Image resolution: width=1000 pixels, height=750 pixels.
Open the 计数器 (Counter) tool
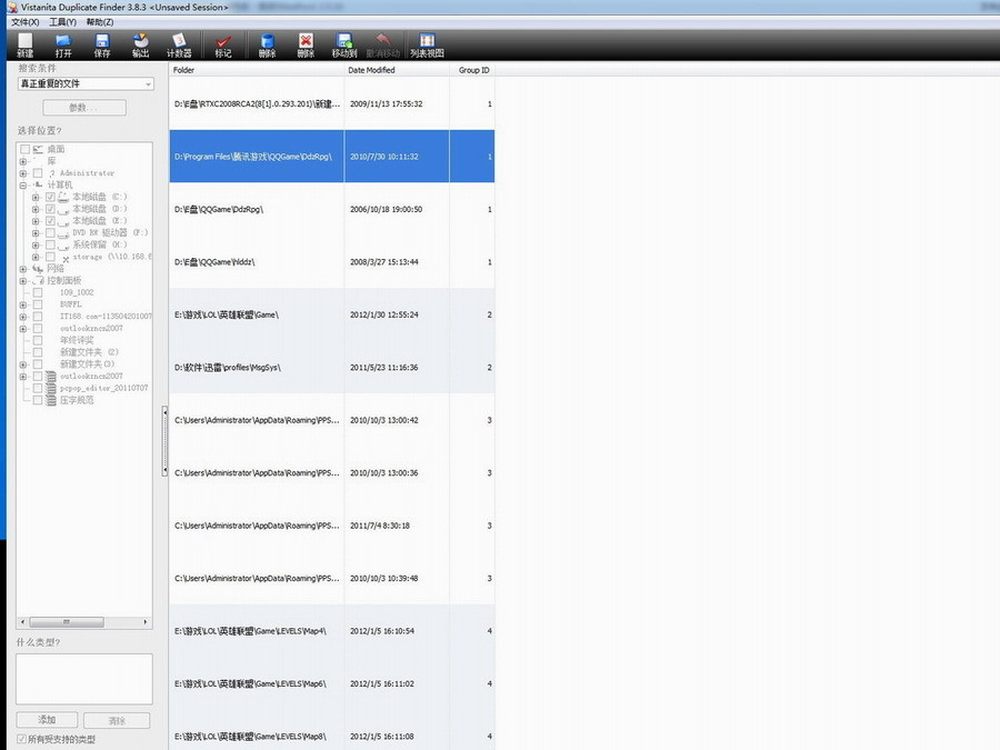pos(179,45)
